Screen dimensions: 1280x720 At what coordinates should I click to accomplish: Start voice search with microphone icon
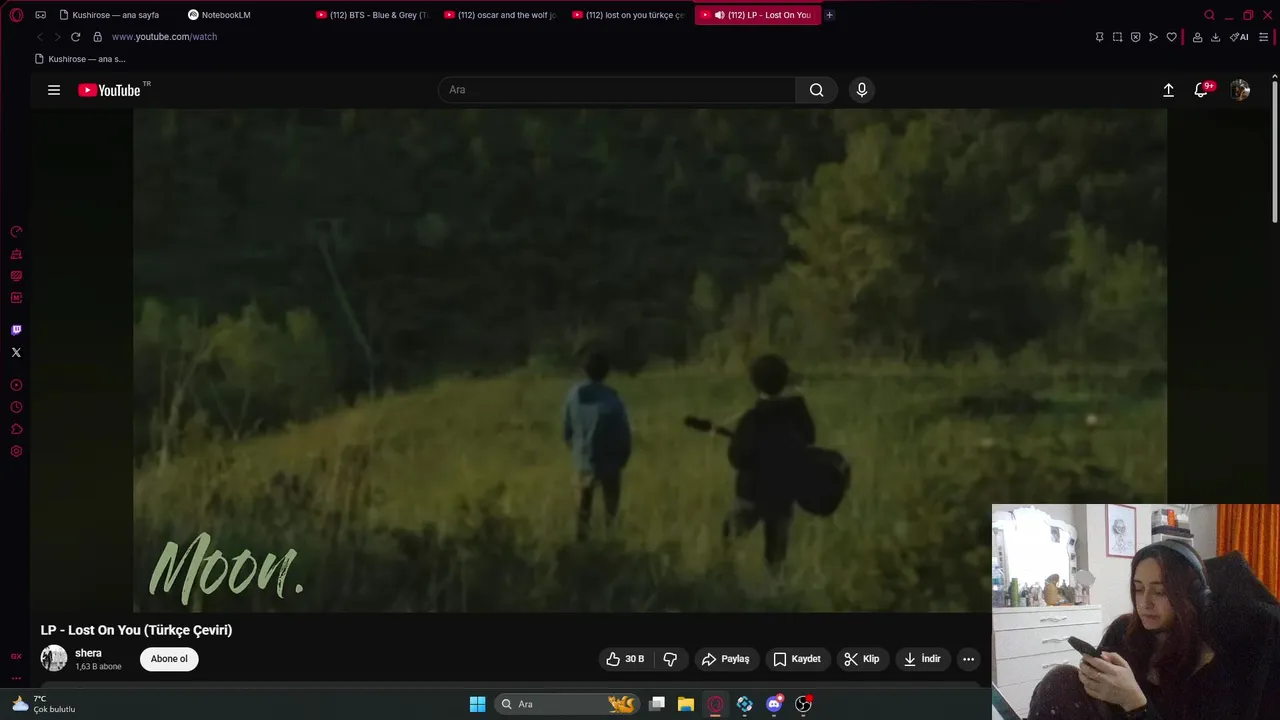pyautogui.click(x=862, y=90)
